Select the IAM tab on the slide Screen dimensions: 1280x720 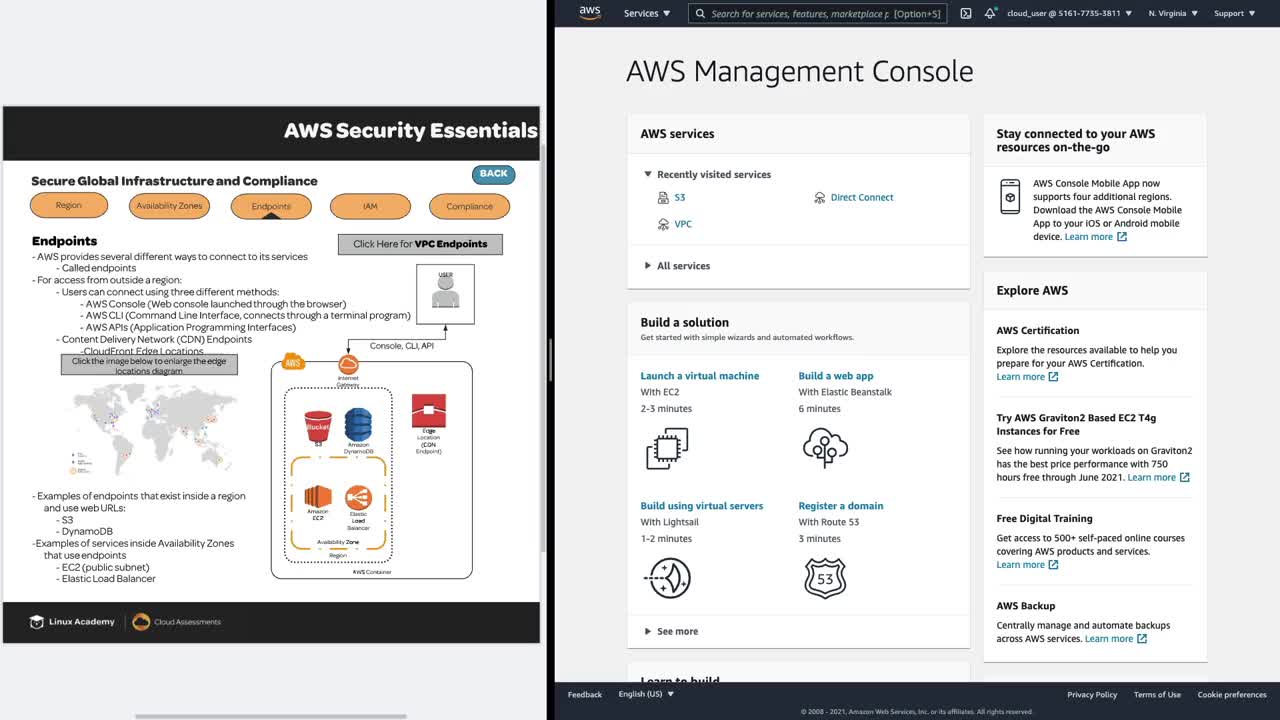(x=370, y=206)
